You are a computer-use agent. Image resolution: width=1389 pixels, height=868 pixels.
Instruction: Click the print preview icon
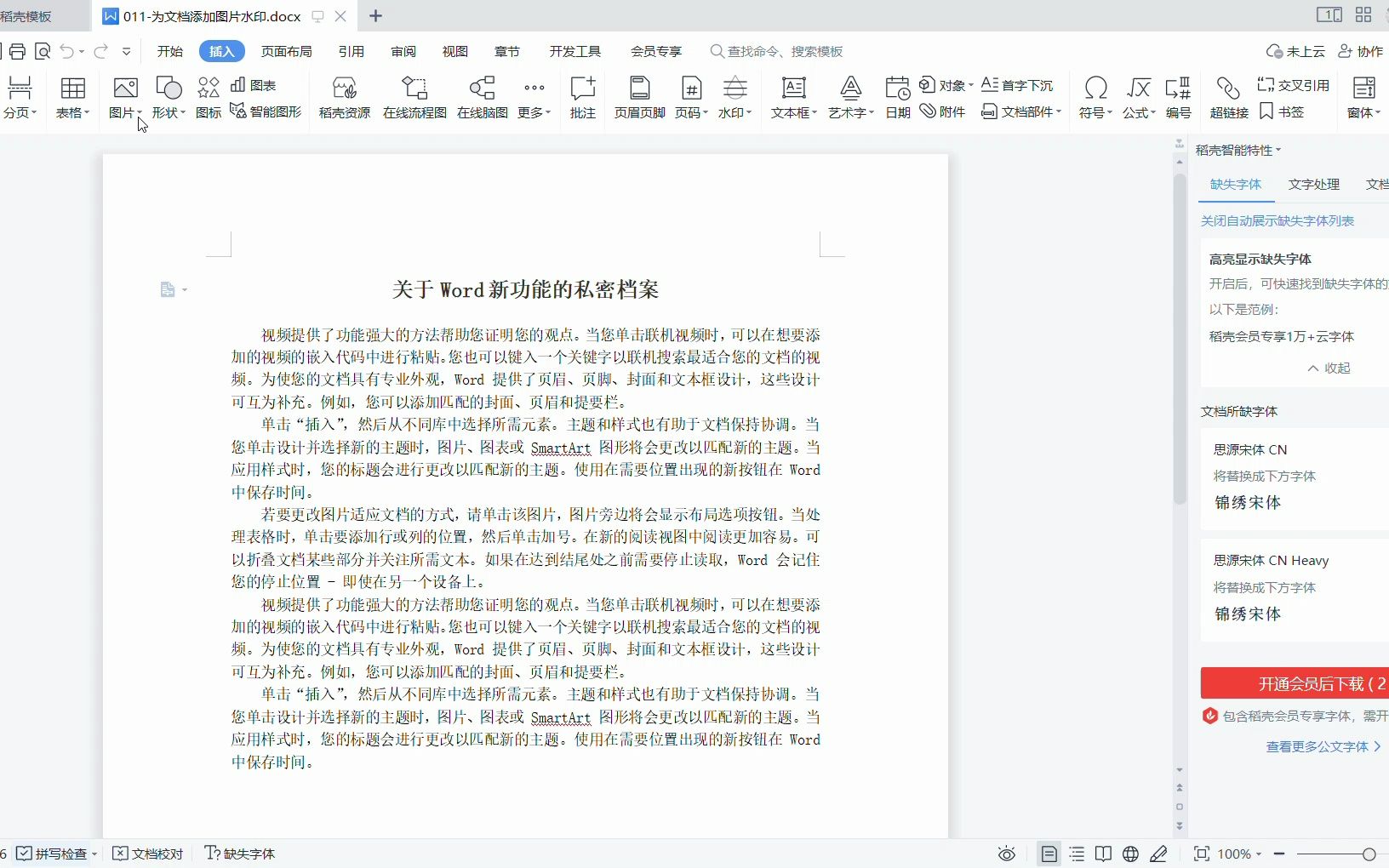click(x=43, y=51)
